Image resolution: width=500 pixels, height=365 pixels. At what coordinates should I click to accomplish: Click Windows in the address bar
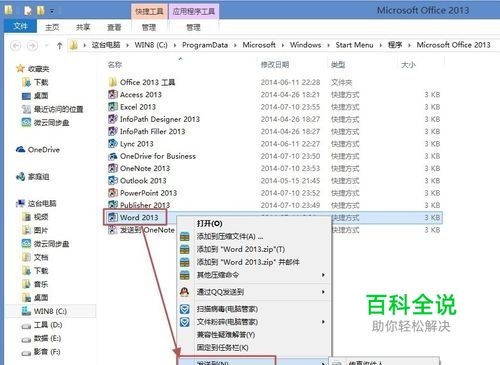305,45
